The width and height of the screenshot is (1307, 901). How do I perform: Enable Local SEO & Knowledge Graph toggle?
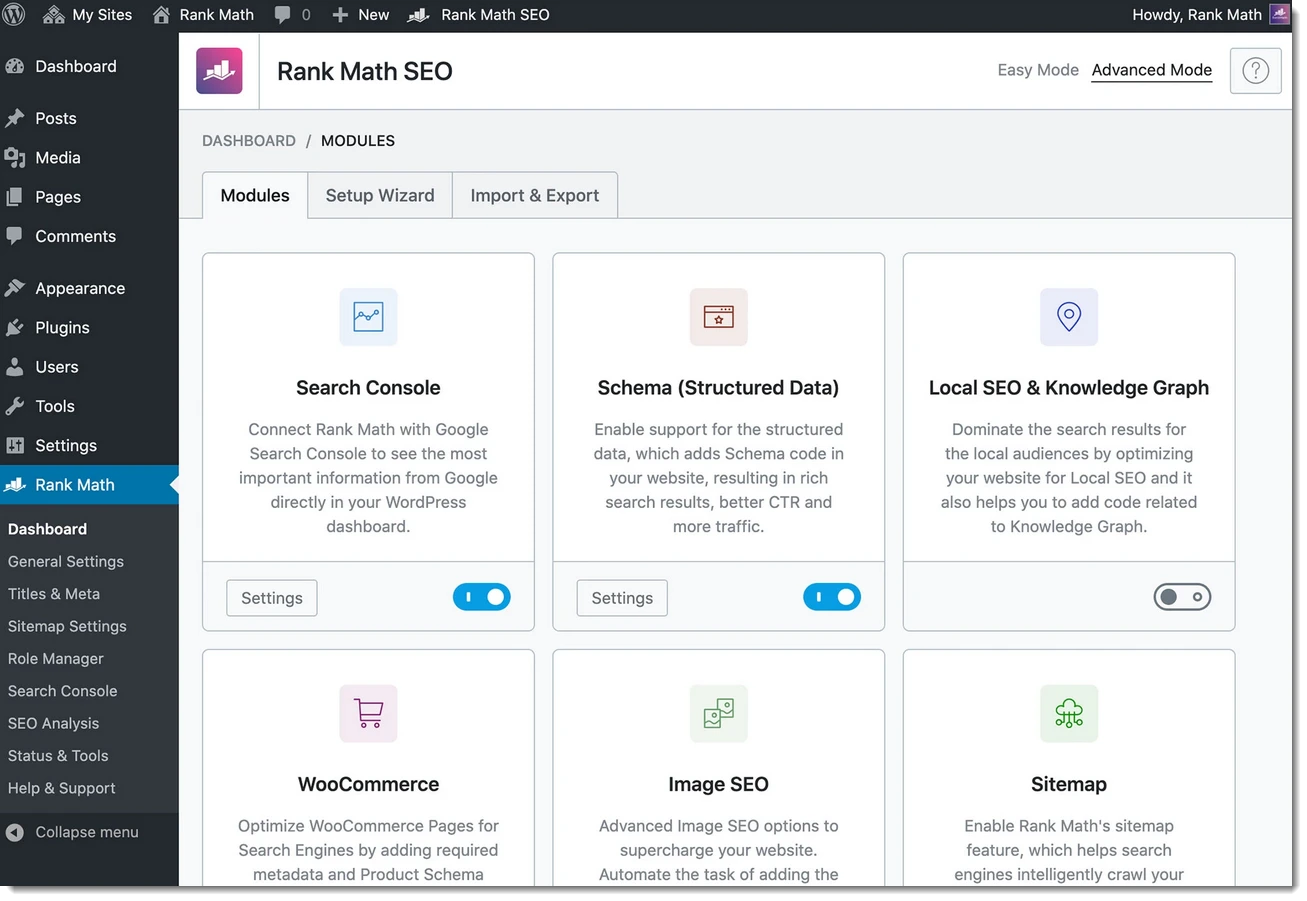point(1182,597)
